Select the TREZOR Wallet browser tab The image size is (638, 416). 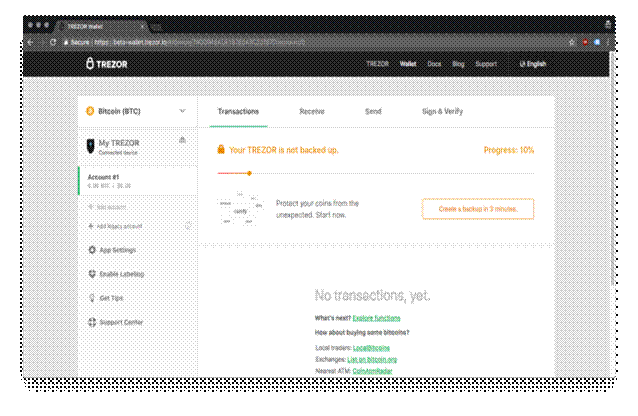(101, 26)
